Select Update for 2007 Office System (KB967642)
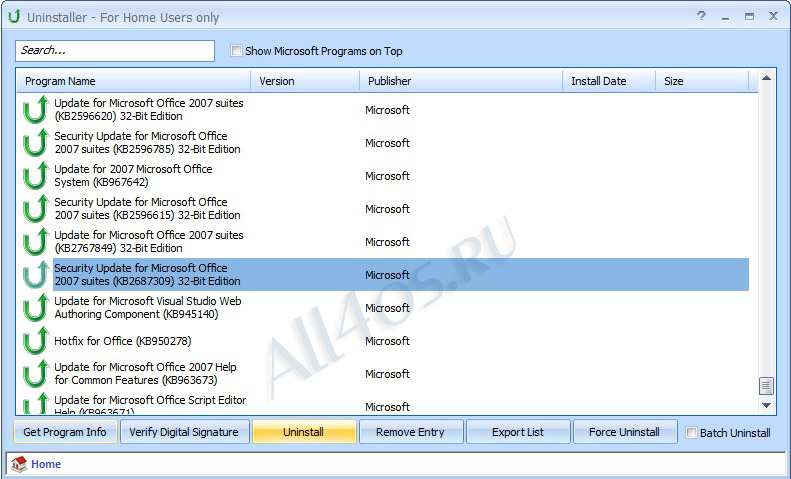This screenshot has width=791, height=479. pos(133,175)
